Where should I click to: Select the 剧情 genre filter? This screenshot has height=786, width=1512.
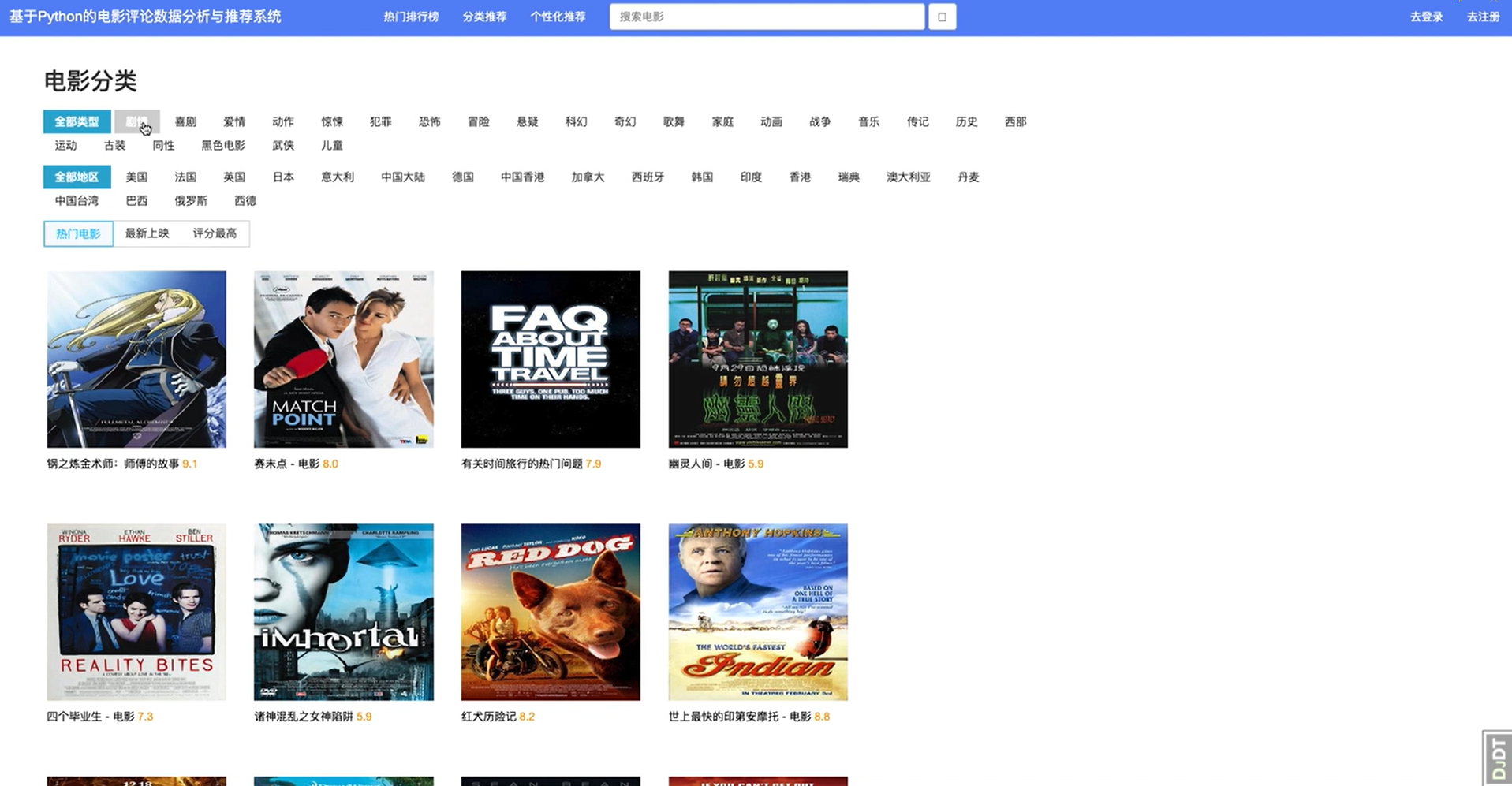(136, 121)
